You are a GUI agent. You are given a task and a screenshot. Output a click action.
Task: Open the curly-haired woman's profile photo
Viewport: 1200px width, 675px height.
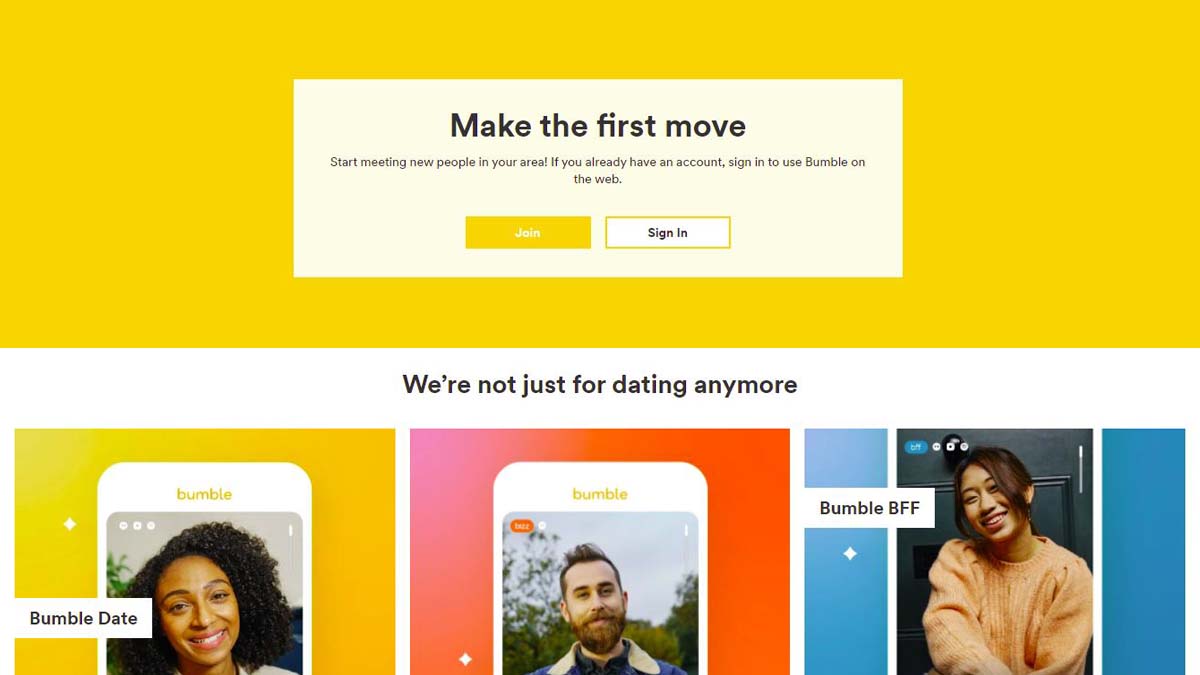tap(204, 594)
